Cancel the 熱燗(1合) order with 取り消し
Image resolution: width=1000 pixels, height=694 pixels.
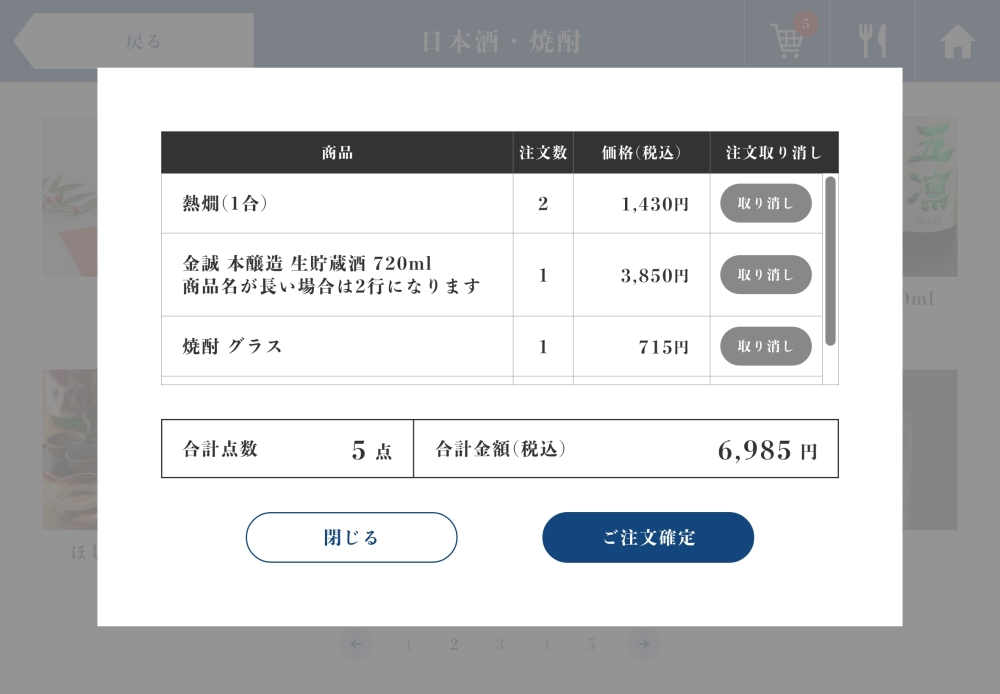(x=765, y=203)
